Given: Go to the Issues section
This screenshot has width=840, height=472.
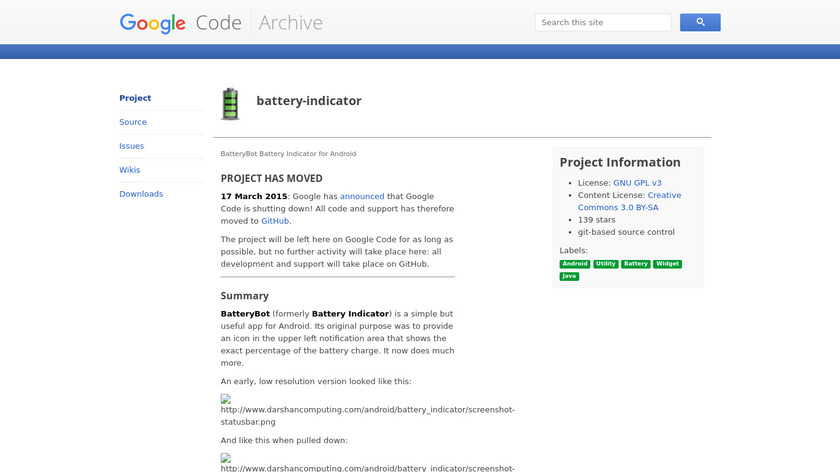Looking at the screenshot, I should point(131,146).
